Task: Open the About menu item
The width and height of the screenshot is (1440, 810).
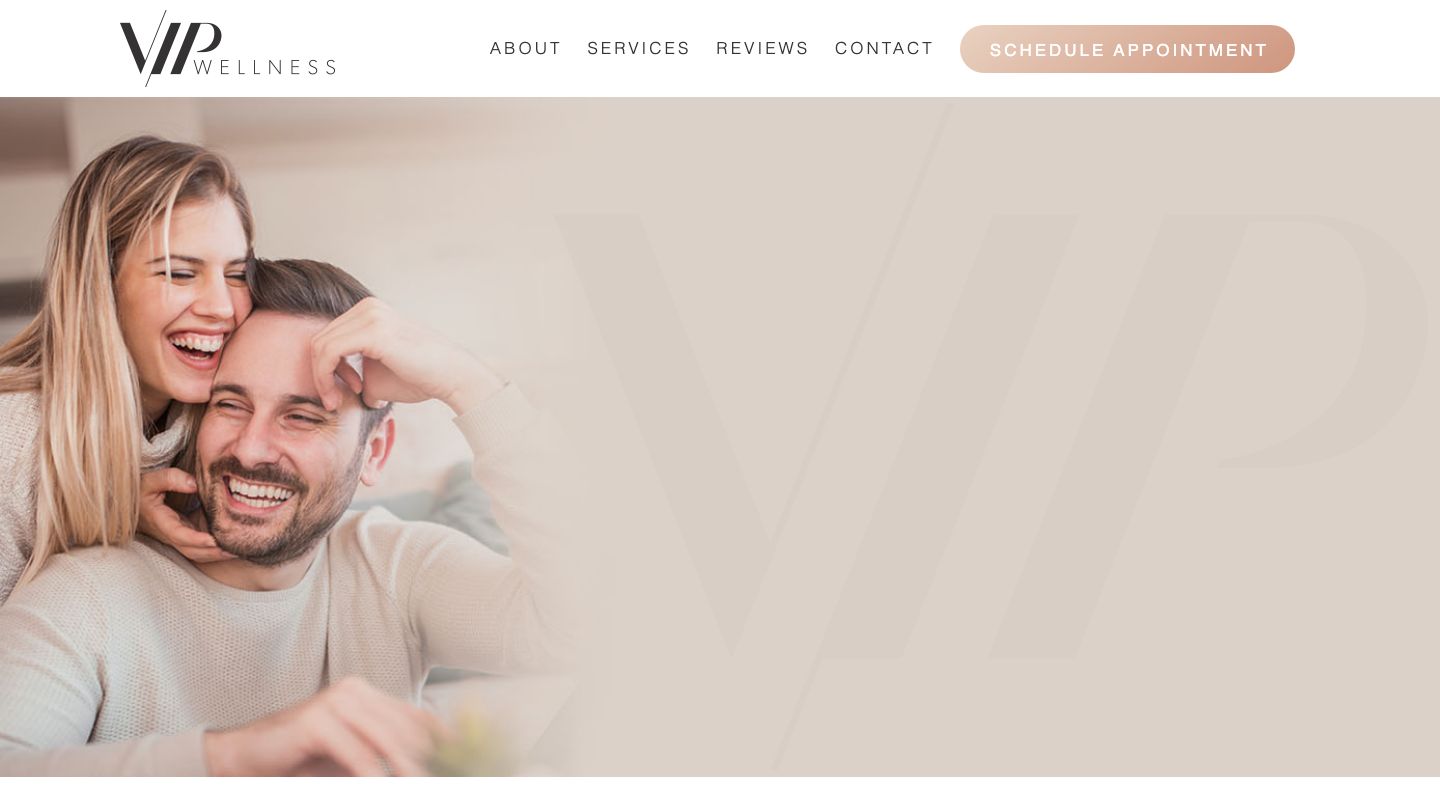Action: click(526, 48)
